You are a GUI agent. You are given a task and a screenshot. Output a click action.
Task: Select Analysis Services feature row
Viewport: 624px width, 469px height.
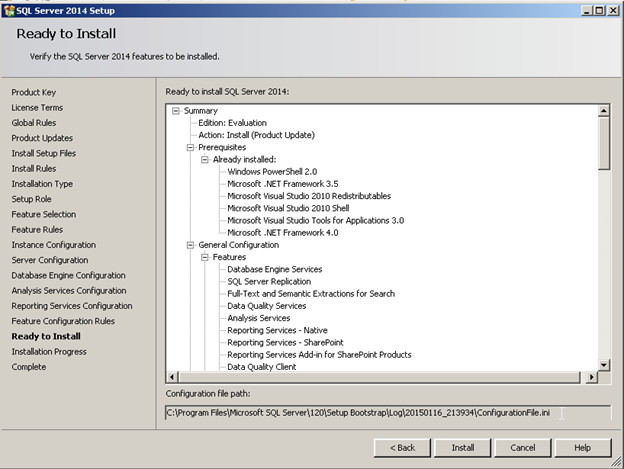click(259, 318)
